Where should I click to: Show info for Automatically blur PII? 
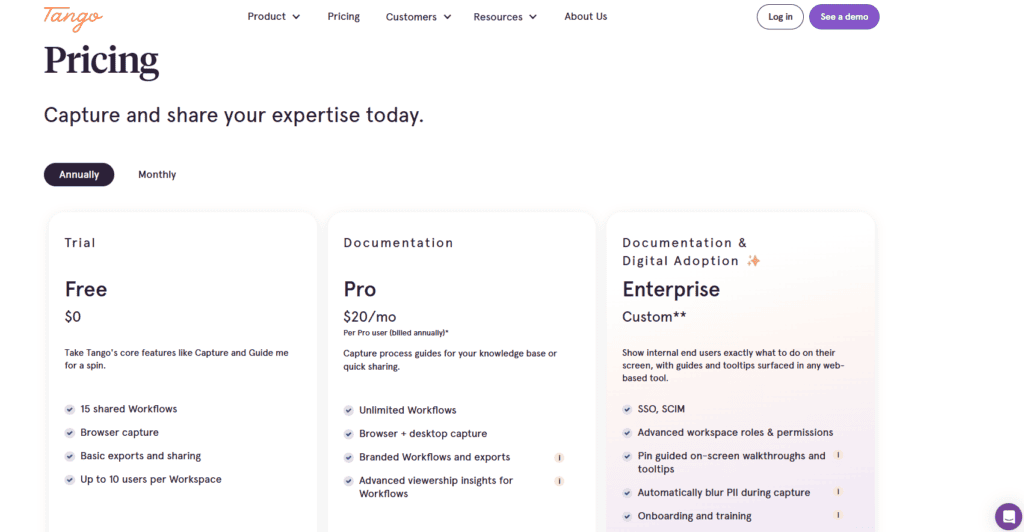(x=838, y=492)
